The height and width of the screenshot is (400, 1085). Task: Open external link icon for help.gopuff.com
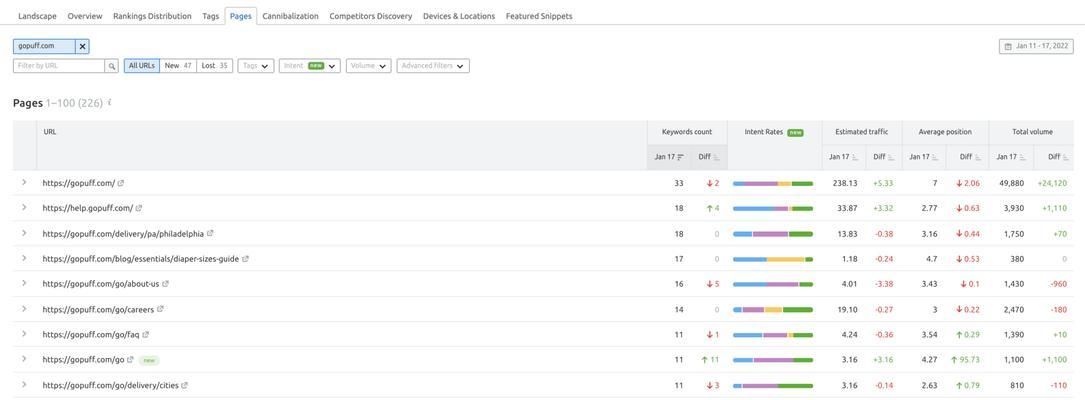coord(138,208)
